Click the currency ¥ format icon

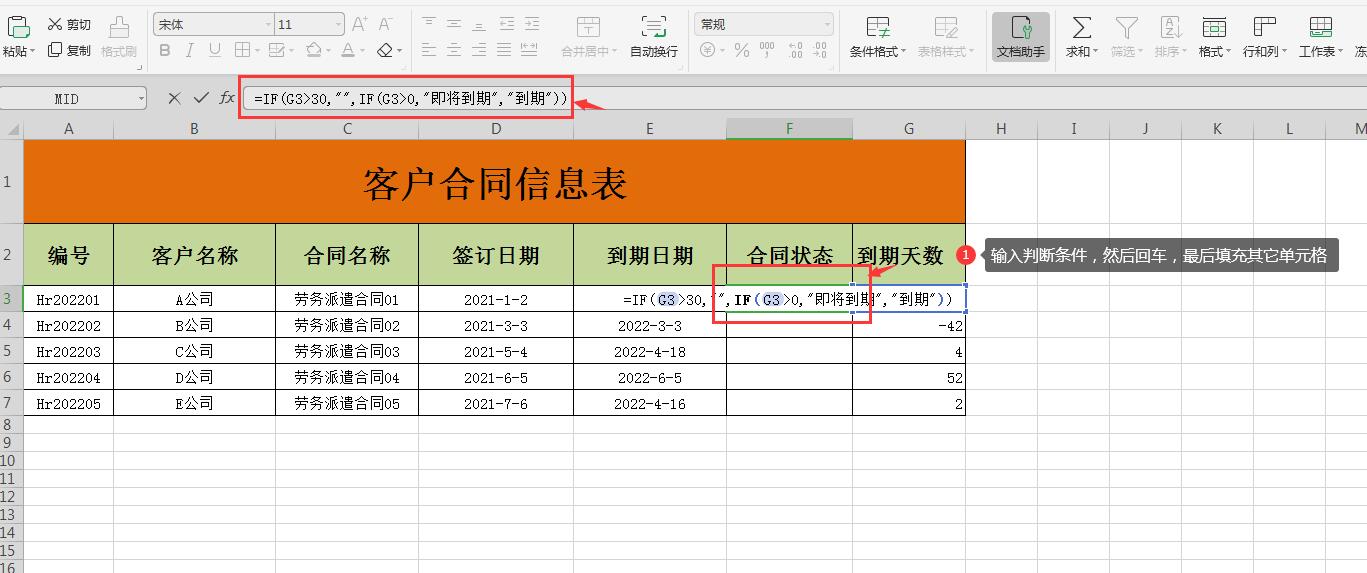click(708, 49)
